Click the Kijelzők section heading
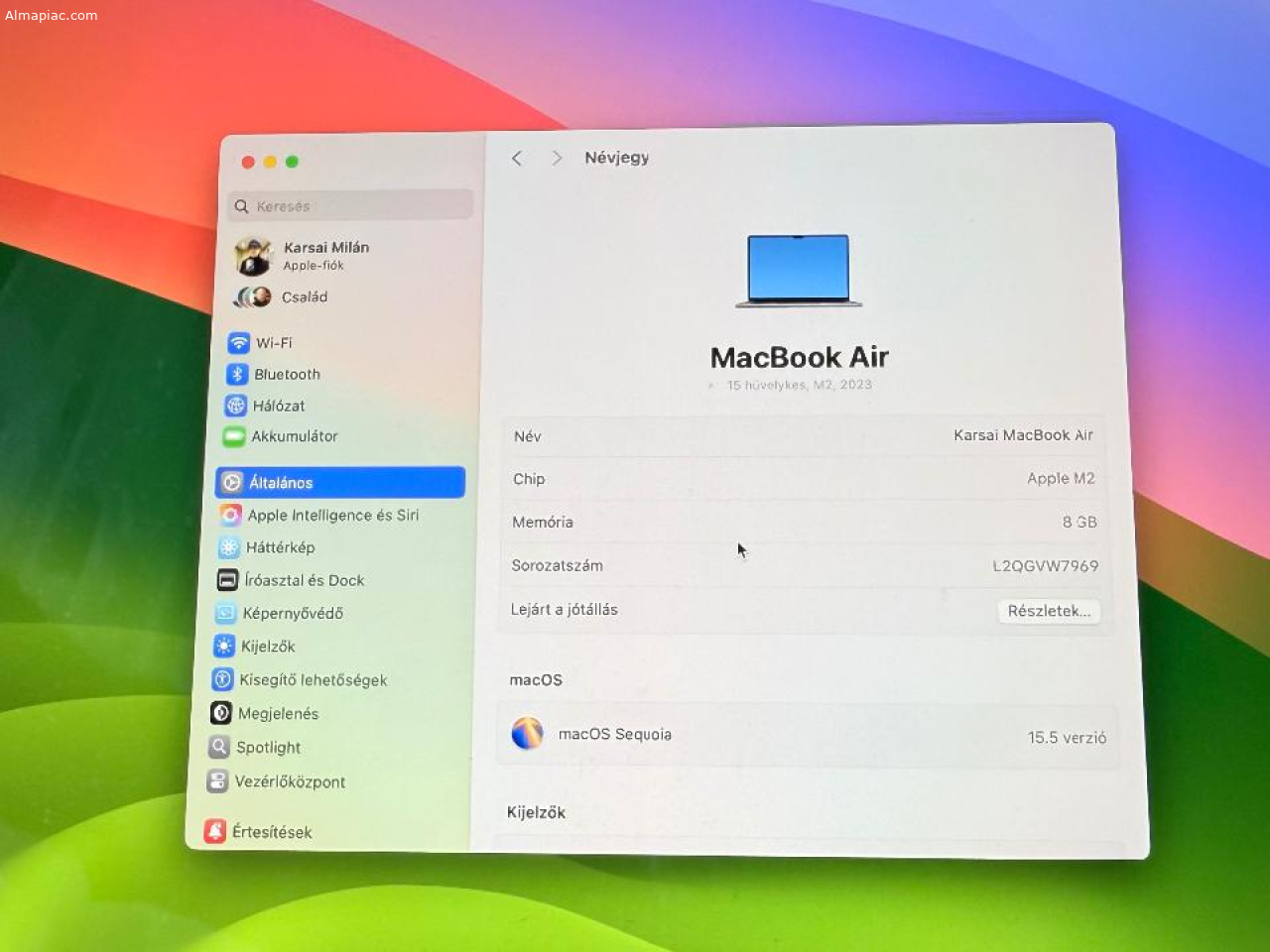This screenshot has width=1270, height=952. pos(536,812)
